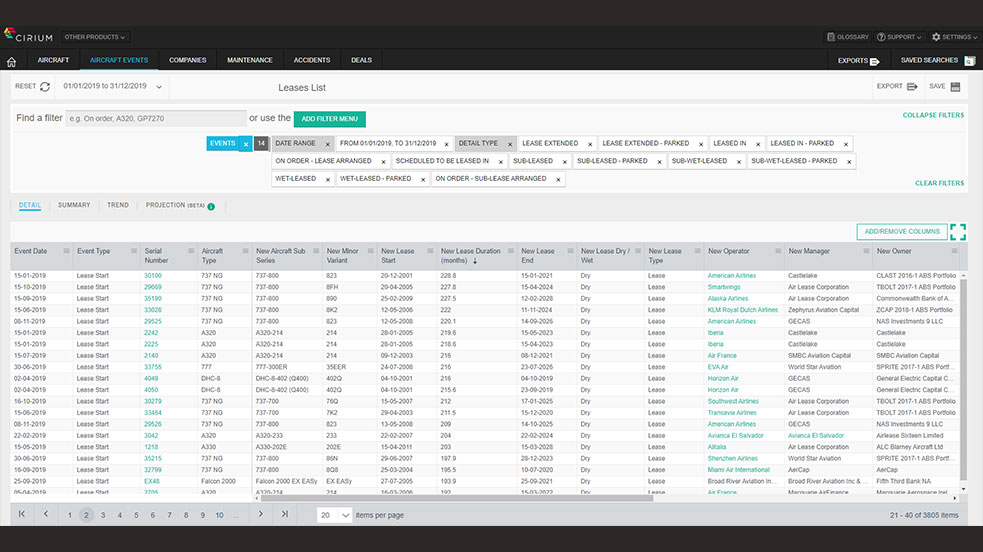
Task: Open column menu icon for Event Date
Action: [67, 251]
